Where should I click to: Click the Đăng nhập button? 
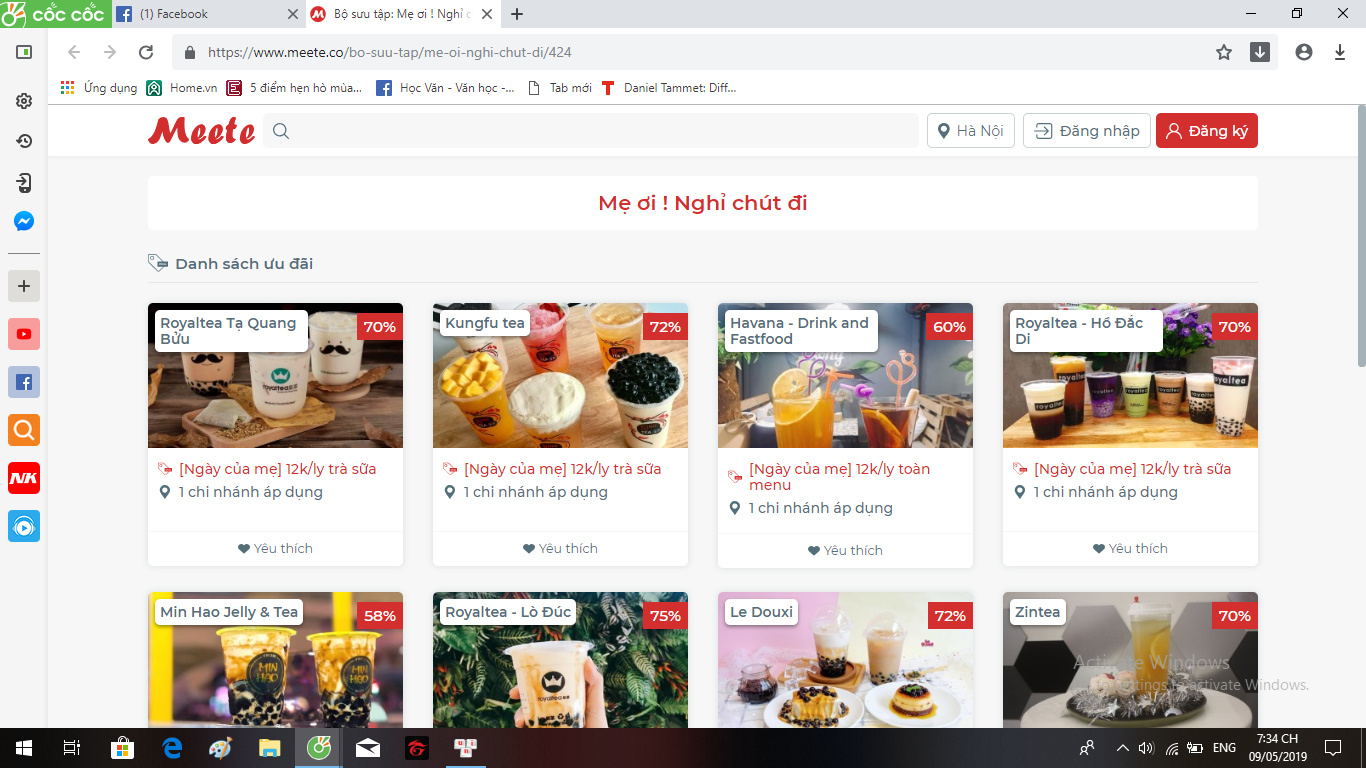tap(1087, 131)
